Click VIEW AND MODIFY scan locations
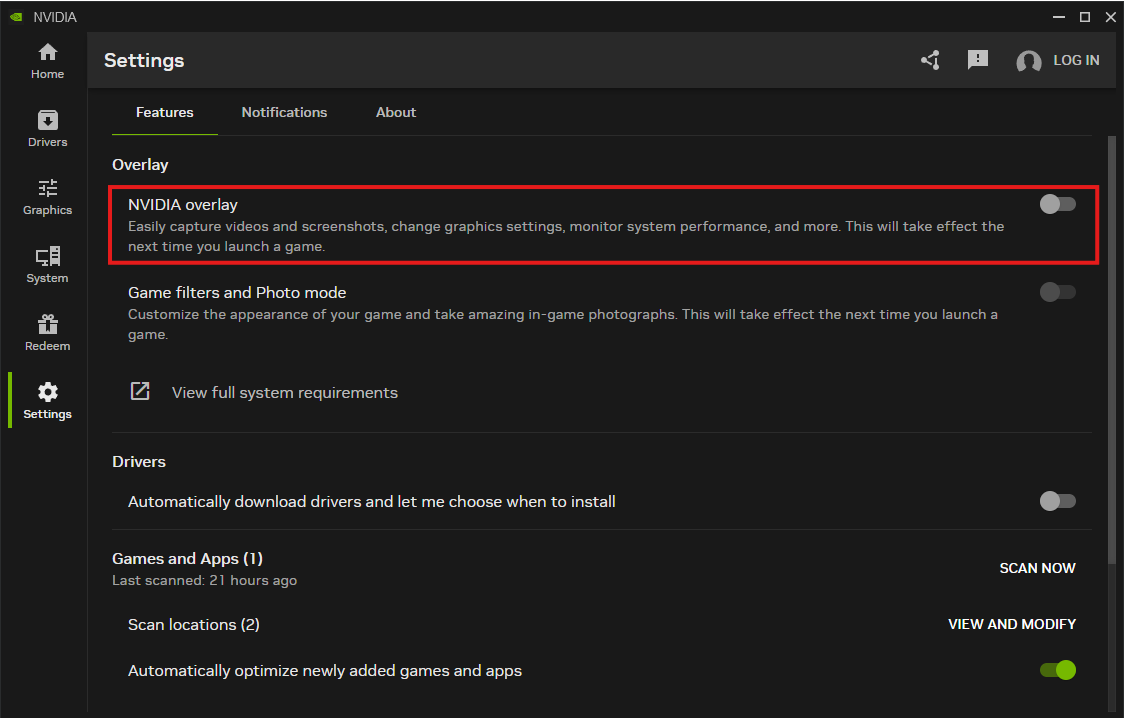 point(1011,624)
